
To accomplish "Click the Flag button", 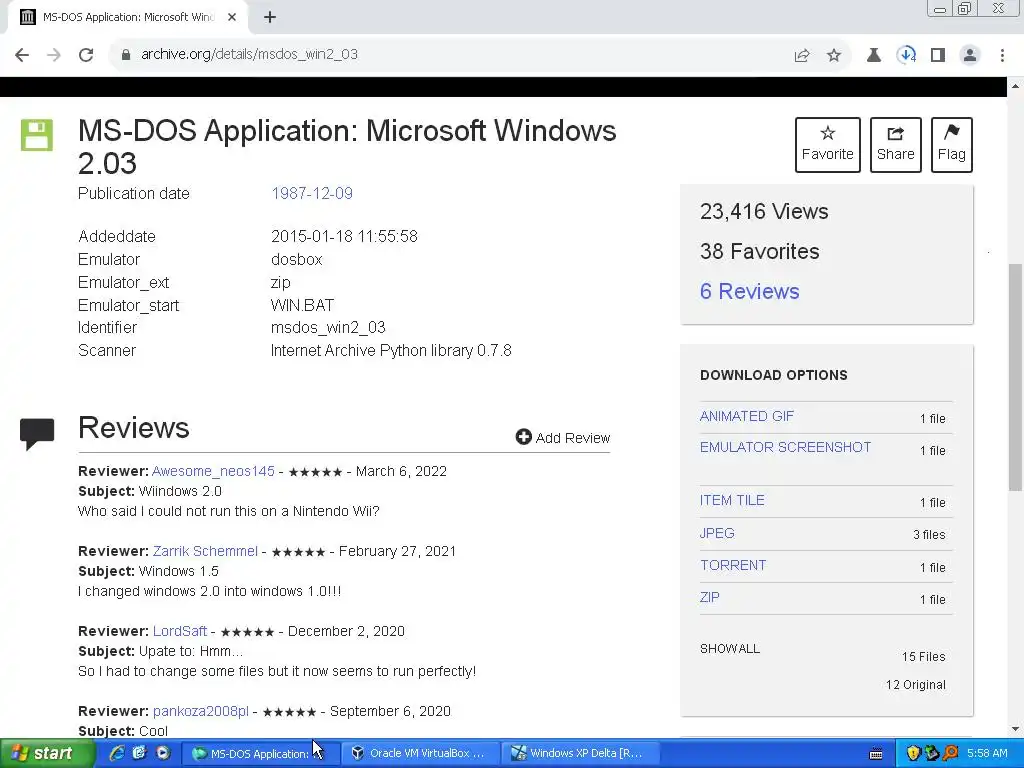I will (x=952, y=145).
